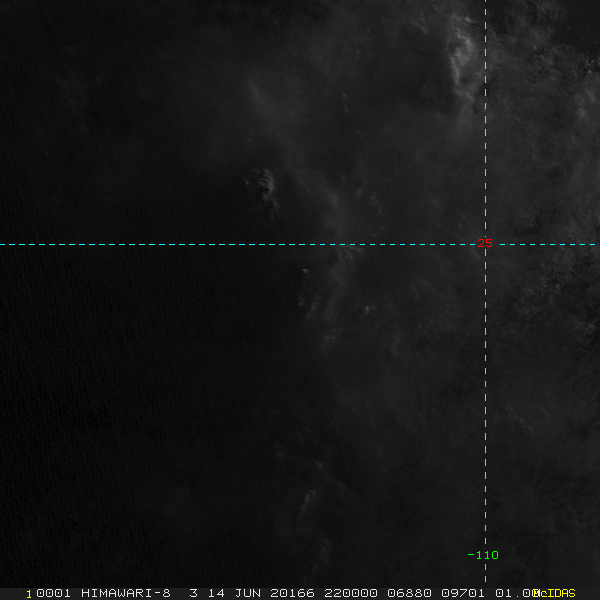
Task: Select the yellow frame number 1
Action: pyautogui.click(x=29, y=594)
